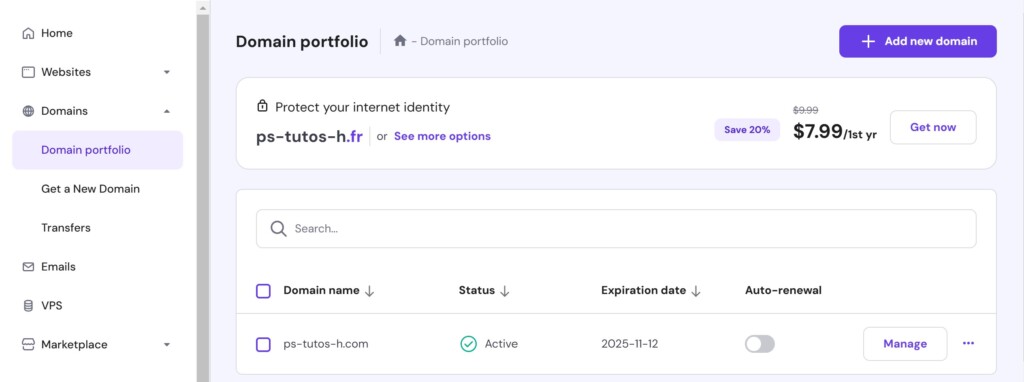The image size is (1024, 382).
Task: Click the Domains globe icon
Action: coord(28,111)
